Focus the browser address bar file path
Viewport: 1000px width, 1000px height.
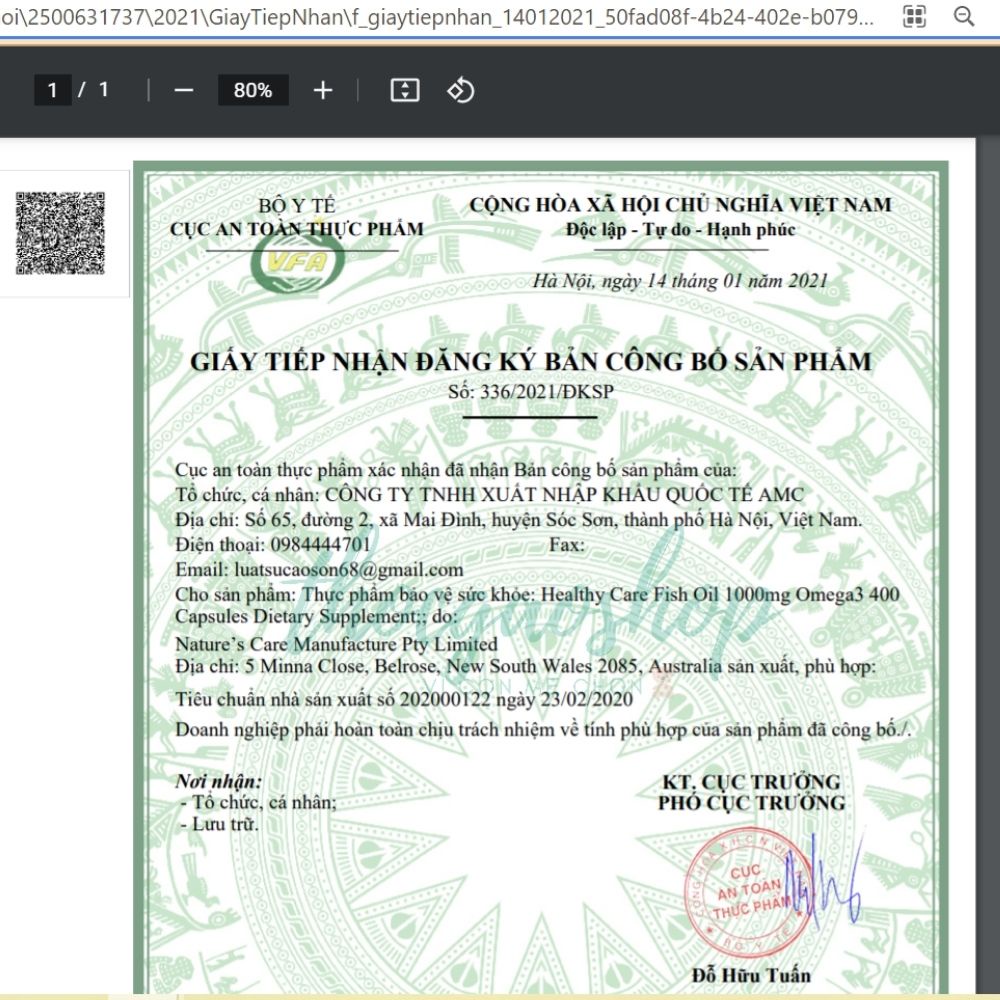(440, 18)
